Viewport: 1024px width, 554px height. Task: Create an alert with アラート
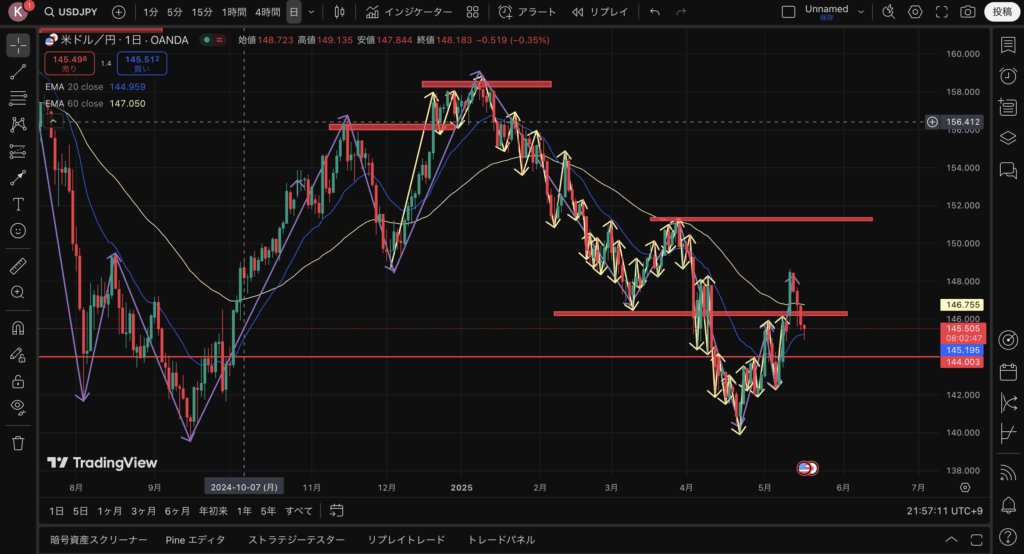coord(527,12)
